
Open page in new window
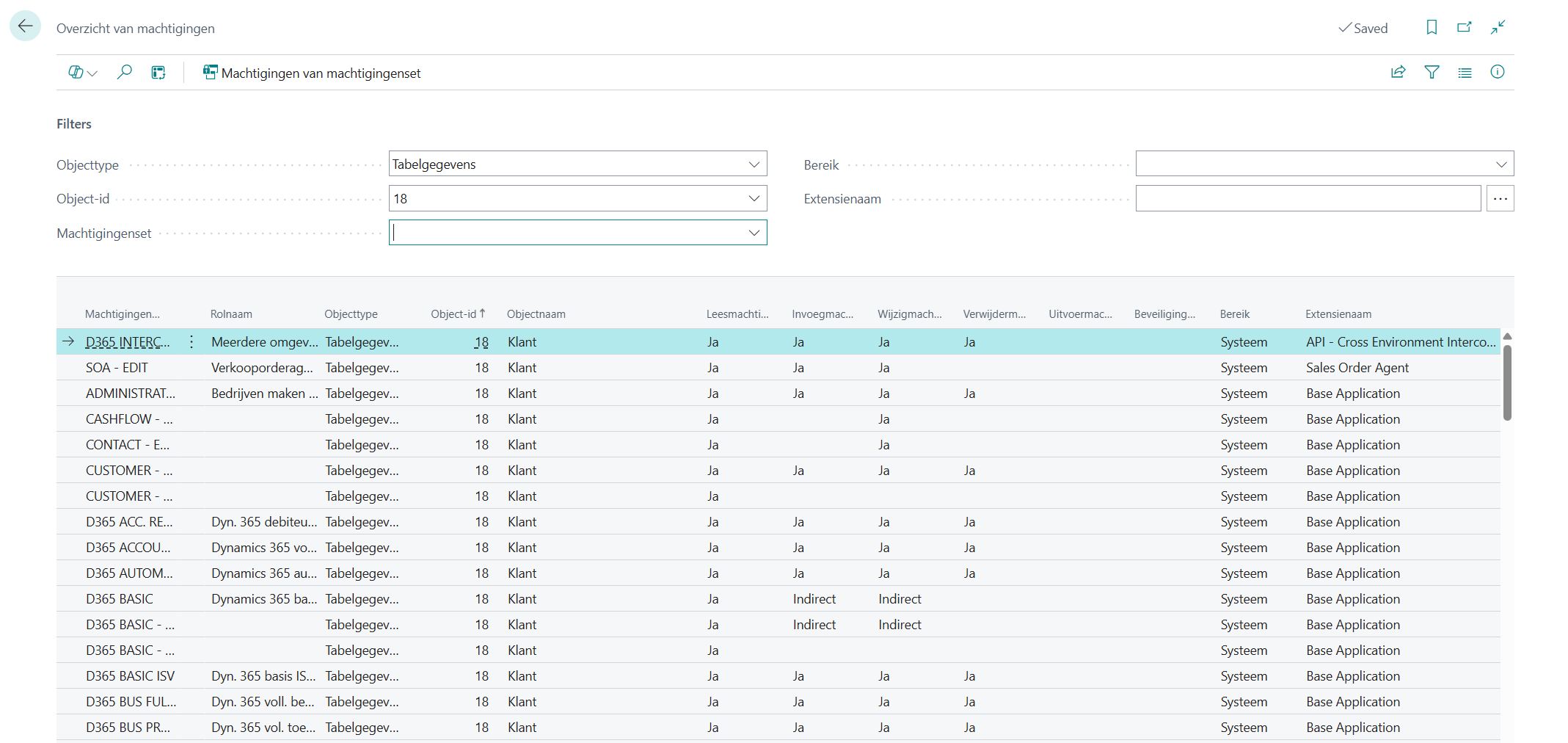click(1465, 27)
